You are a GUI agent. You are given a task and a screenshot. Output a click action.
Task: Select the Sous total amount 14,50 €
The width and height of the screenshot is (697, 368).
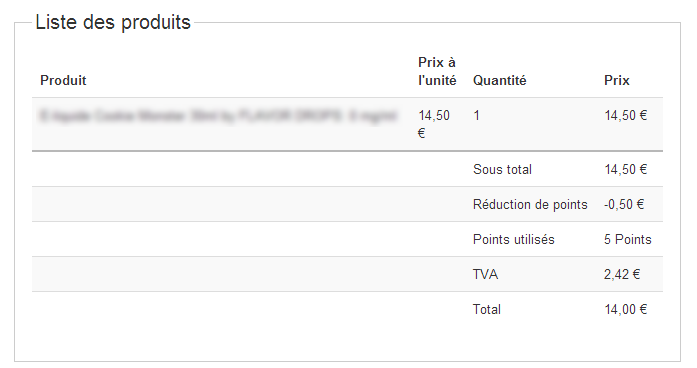click(x=625, y=169)
